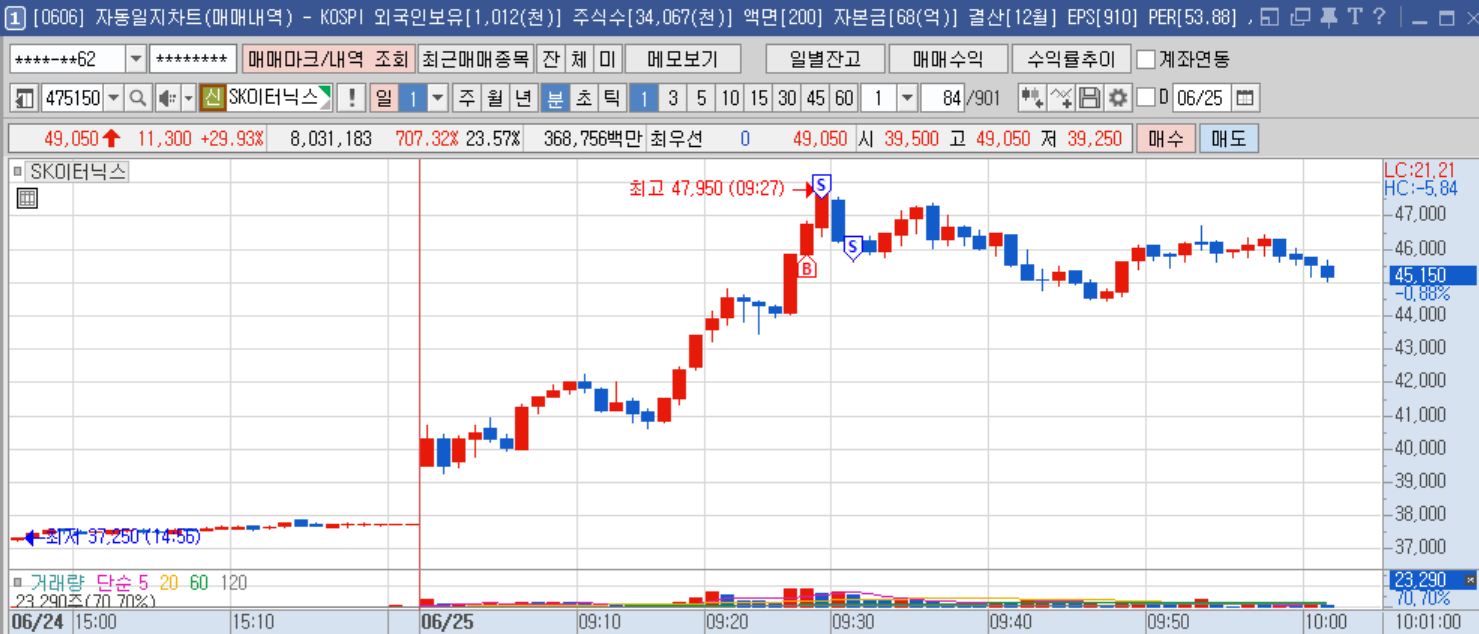Click 매매마크/내역 조회 button
This screenshot has height=634, width=1479.
(x=327, y=59)
